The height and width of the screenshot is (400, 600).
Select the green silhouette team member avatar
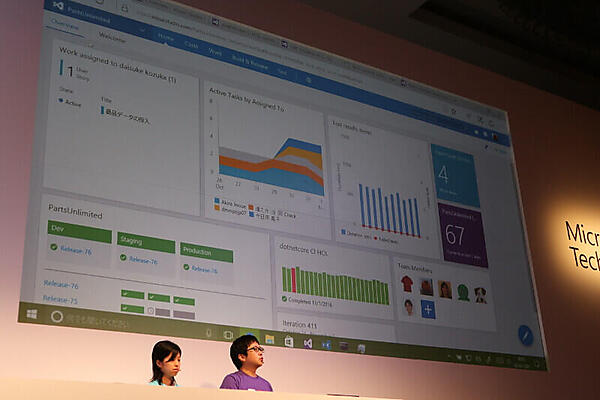pyautogui.click(x=463, y=292)
